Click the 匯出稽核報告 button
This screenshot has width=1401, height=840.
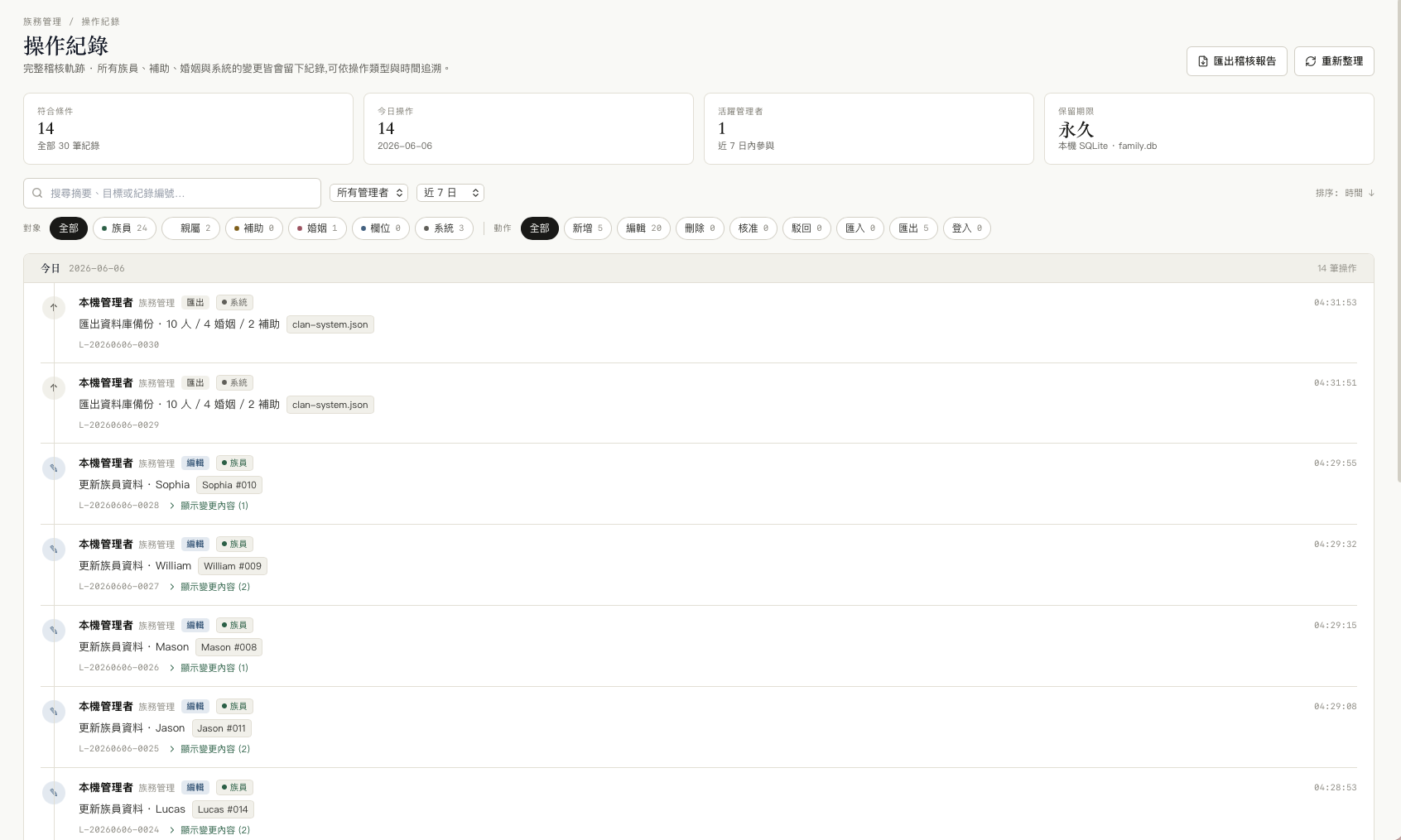coord(1236,61)
